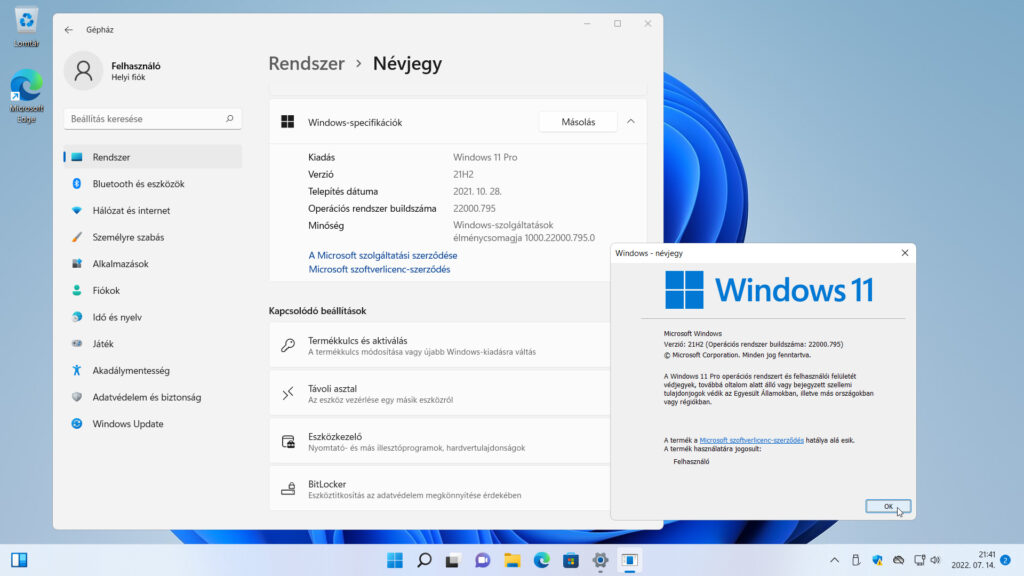
Task: Open the Settings gear on the taskbar
Action: (x=600, y=560)
